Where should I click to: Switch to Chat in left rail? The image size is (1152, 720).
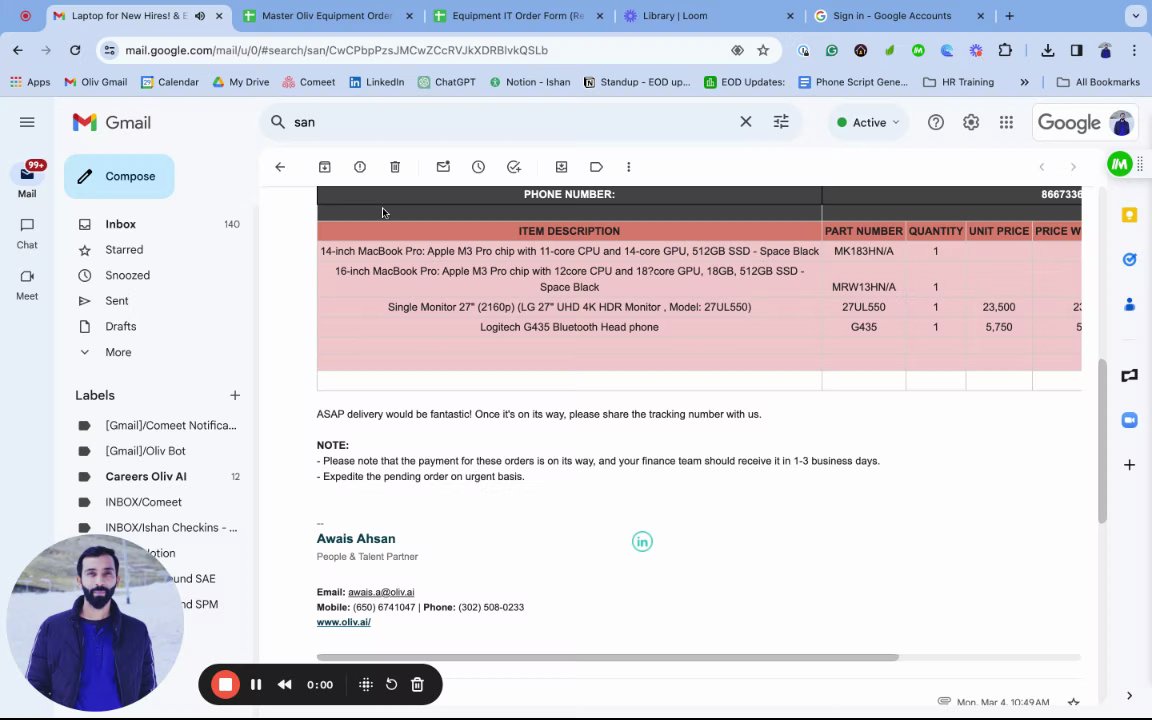point(27,233)
